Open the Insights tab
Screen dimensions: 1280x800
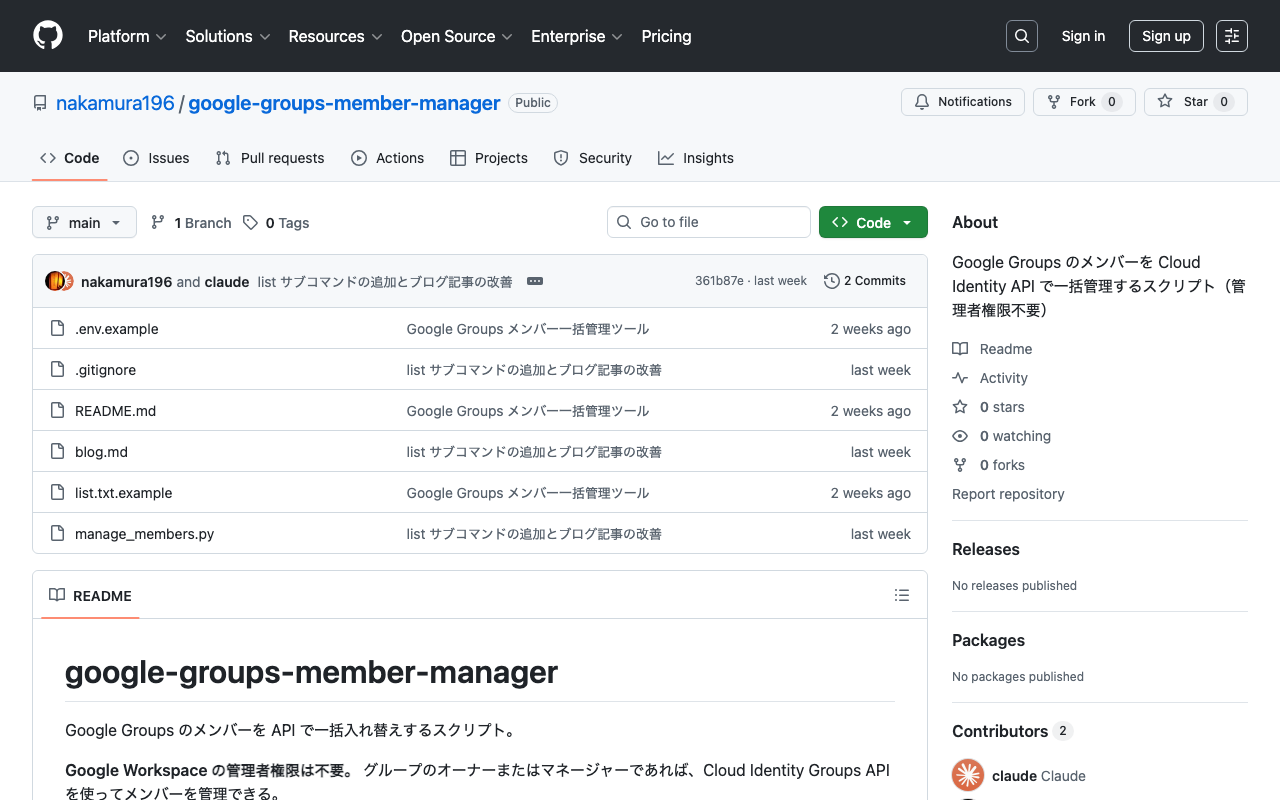[x=695, y=158]
